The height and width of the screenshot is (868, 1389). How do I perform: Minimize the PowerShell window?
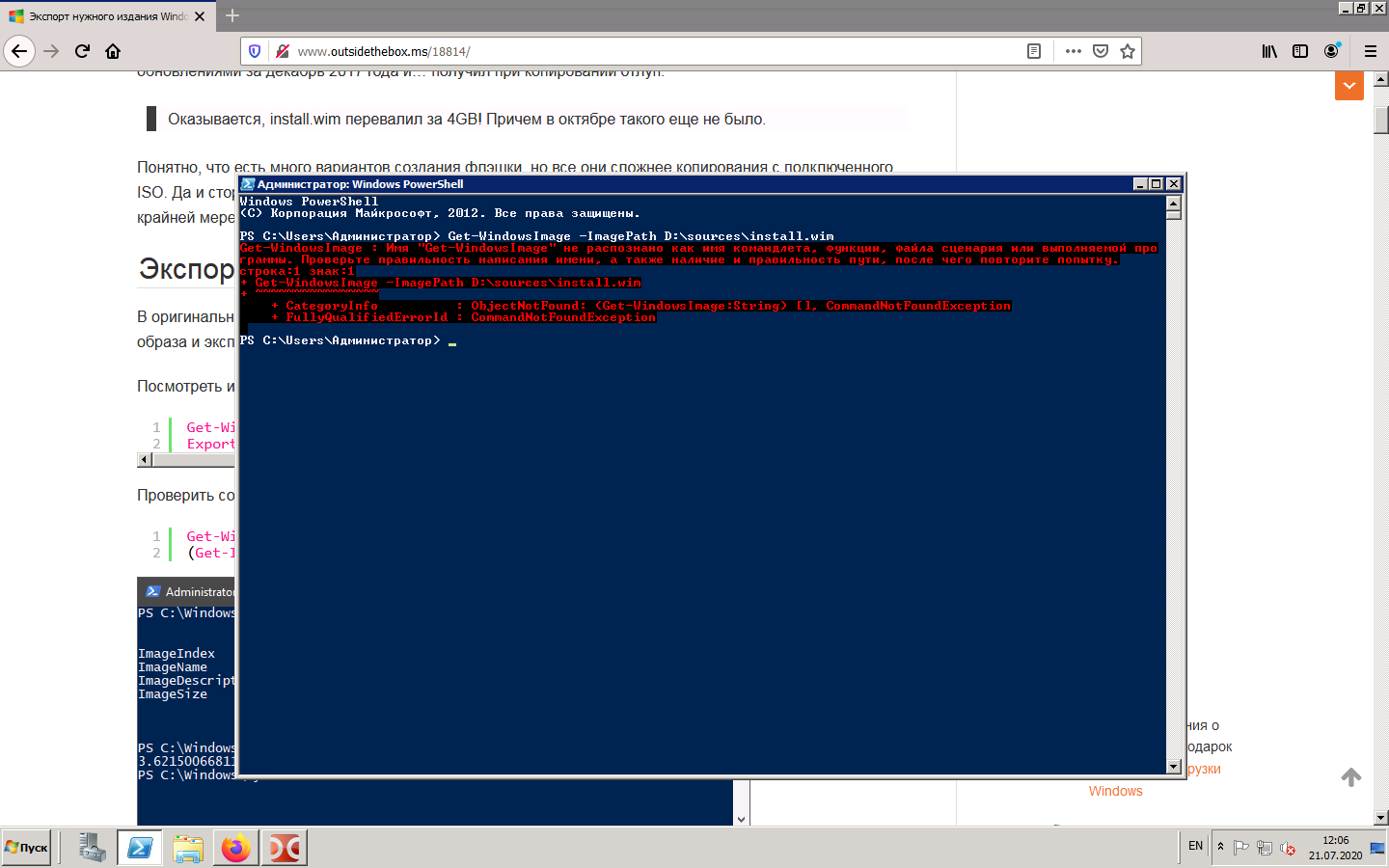tap(1141, 184)
